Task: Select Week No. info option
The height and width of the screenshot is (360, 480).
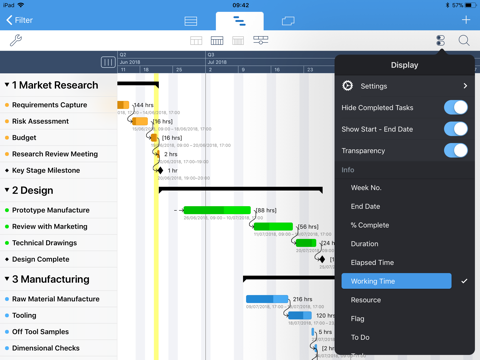Action: point(366,188)
